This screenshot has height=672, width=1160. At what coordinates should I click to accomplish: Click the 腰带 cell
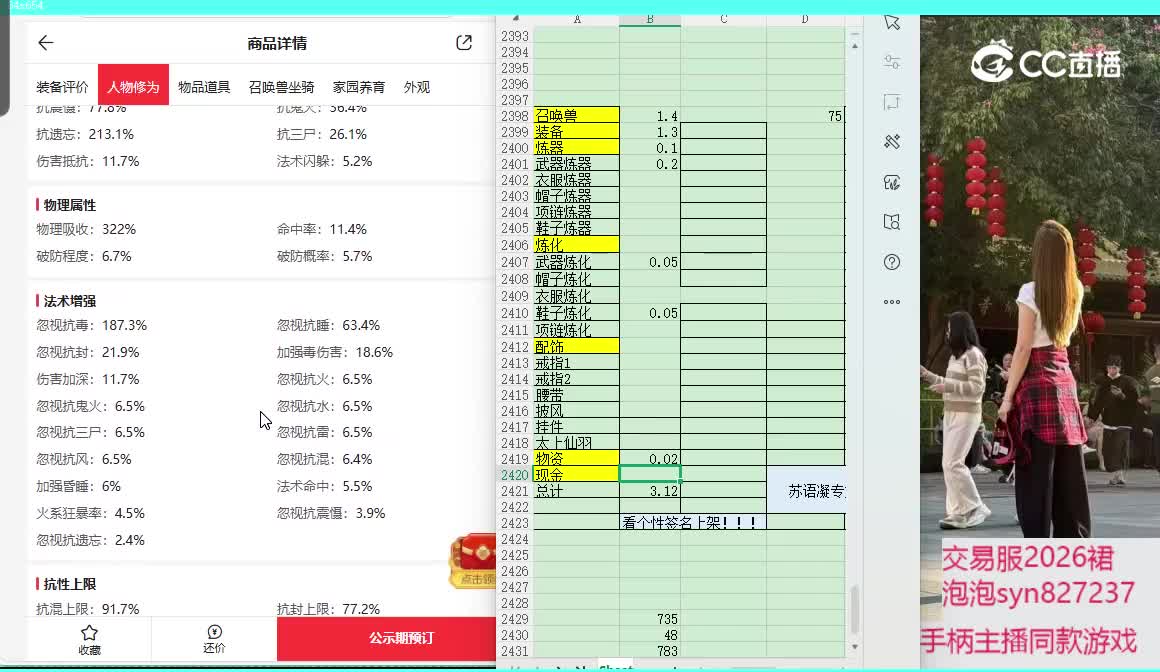576,395
